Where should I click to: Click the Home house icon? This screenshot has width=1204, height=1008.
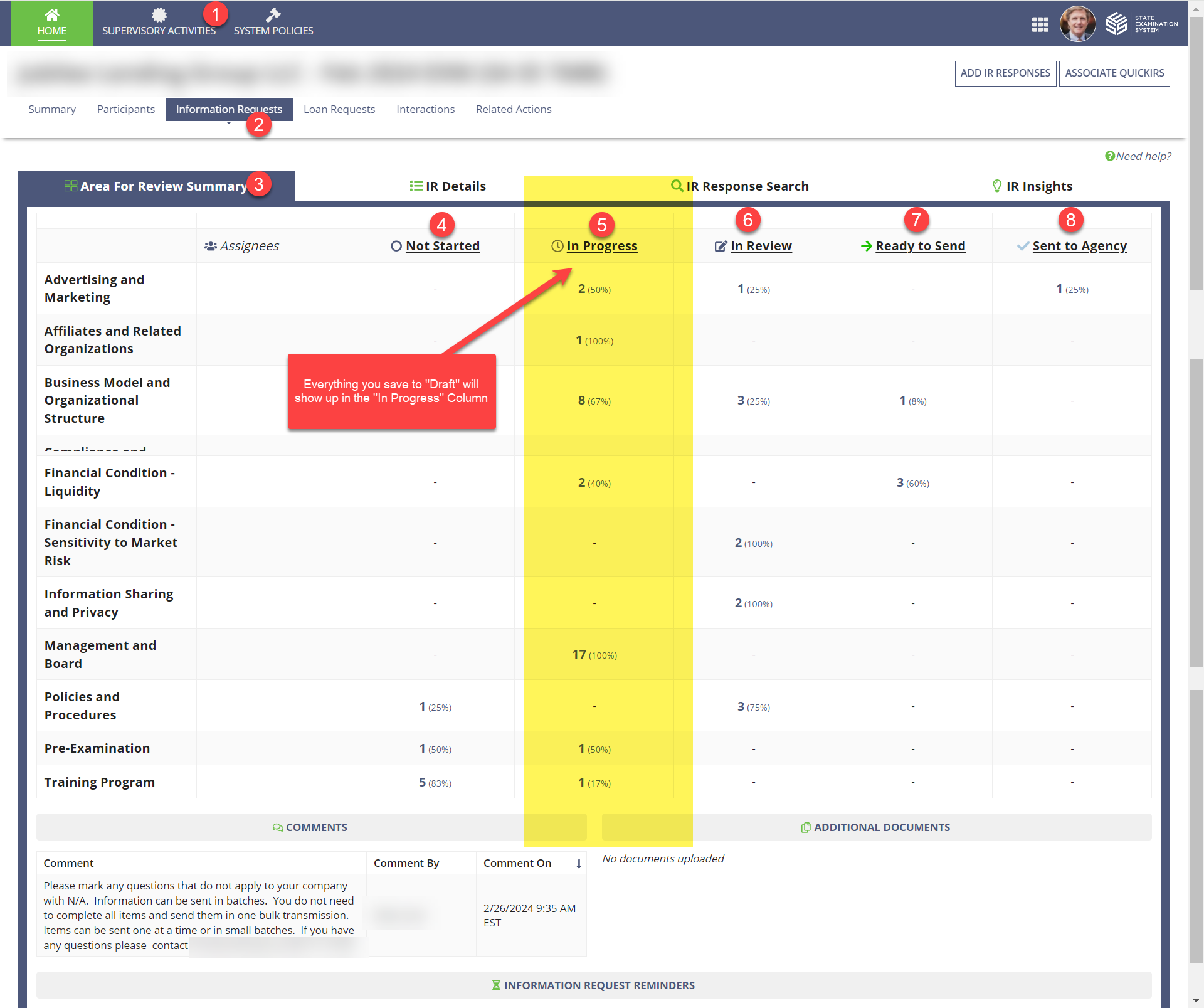[51, 15]
